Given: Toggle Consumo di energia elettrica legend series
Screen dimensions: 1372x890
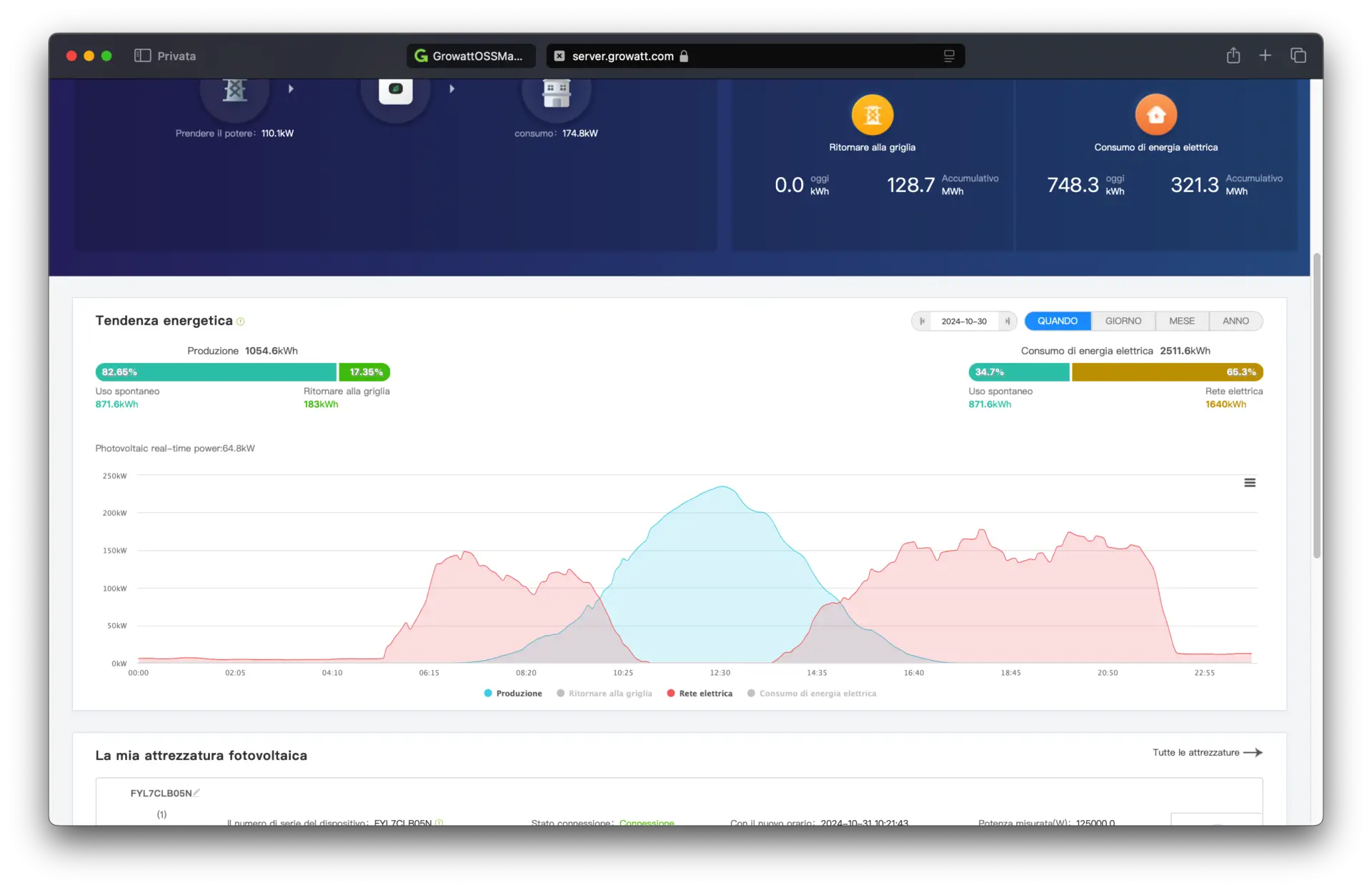Looking at the screenshot, I should click(812, 694).
